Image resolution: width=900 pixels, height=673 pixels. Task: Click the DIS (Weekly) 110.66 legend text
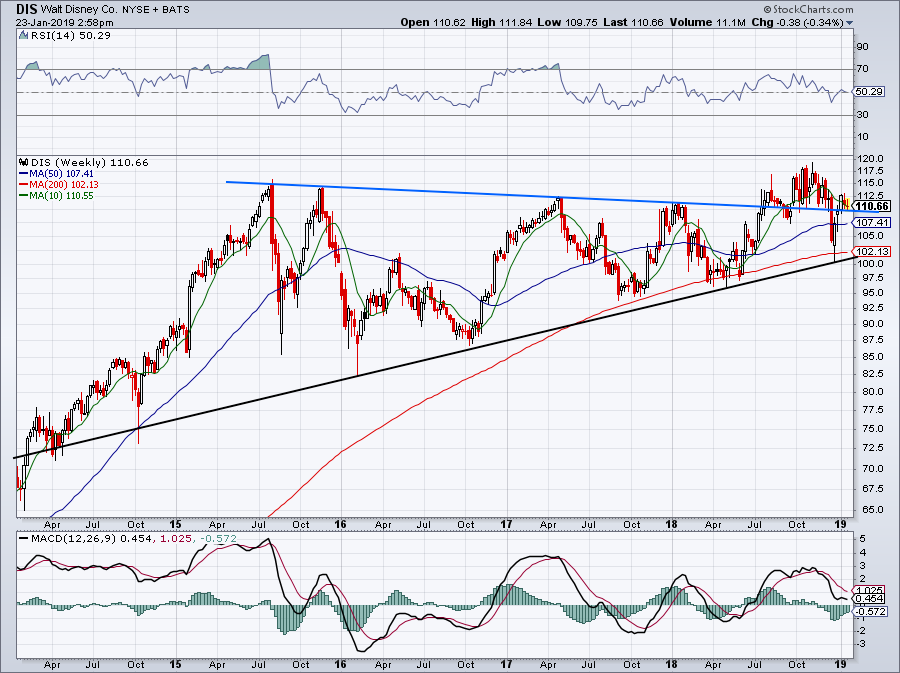(x=90, y=162)
